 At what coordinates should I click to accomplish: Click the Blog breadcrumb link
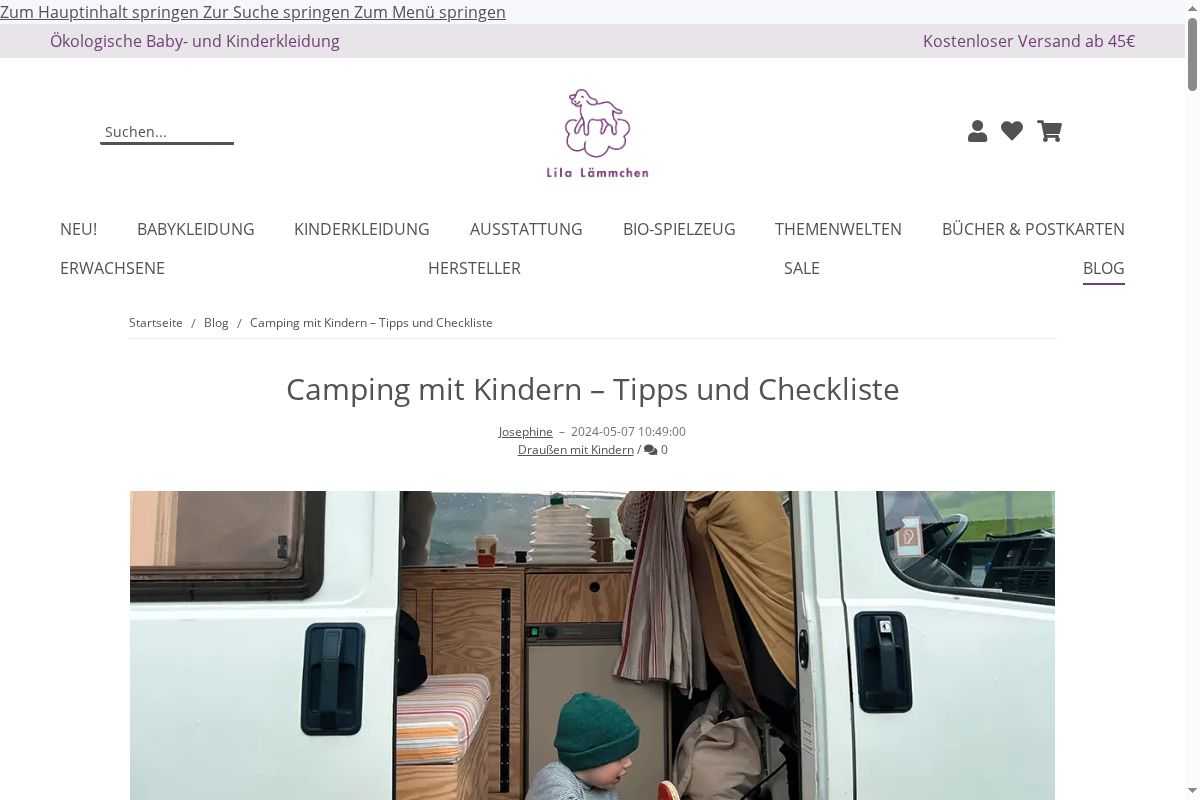click(216, 323)
